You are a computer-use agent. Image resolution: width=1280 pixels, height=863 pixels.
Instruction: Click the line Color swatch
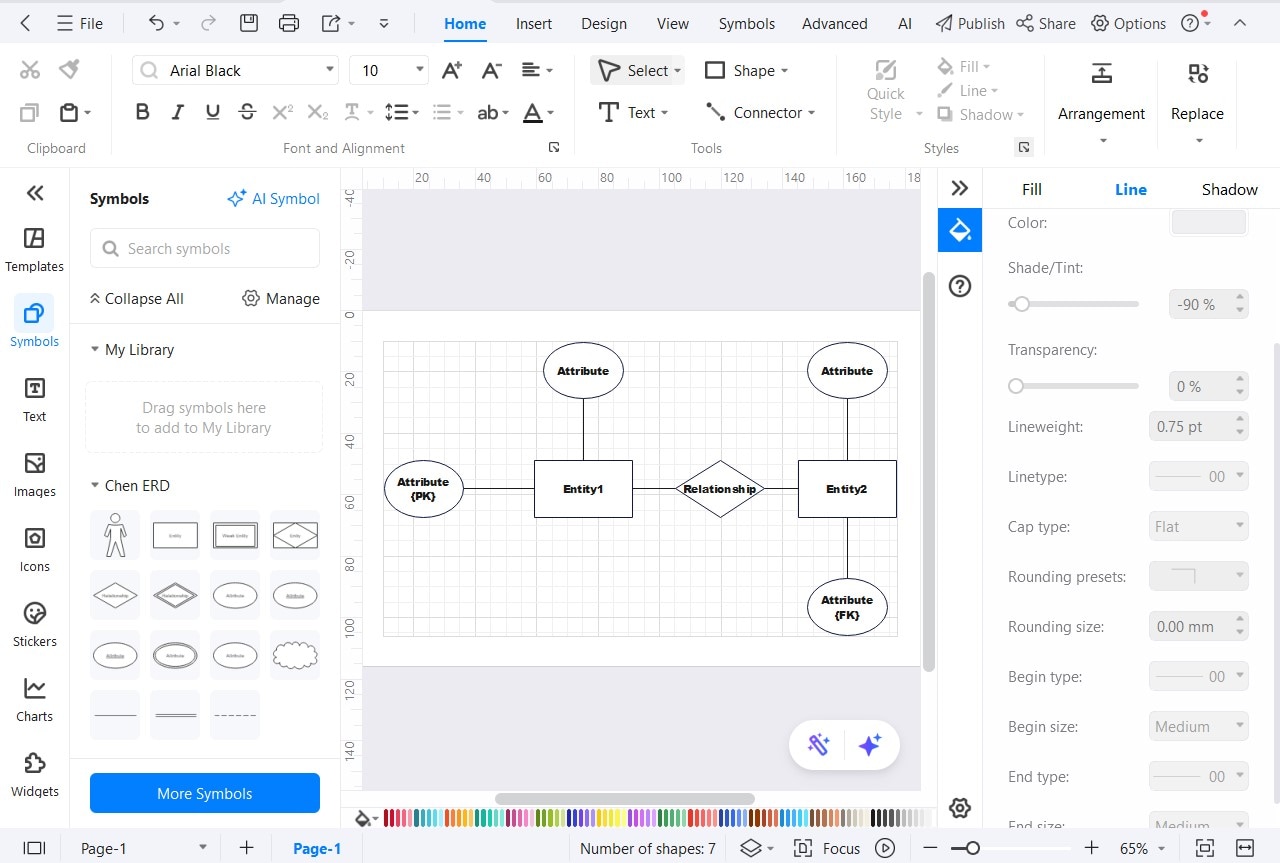1209,222
